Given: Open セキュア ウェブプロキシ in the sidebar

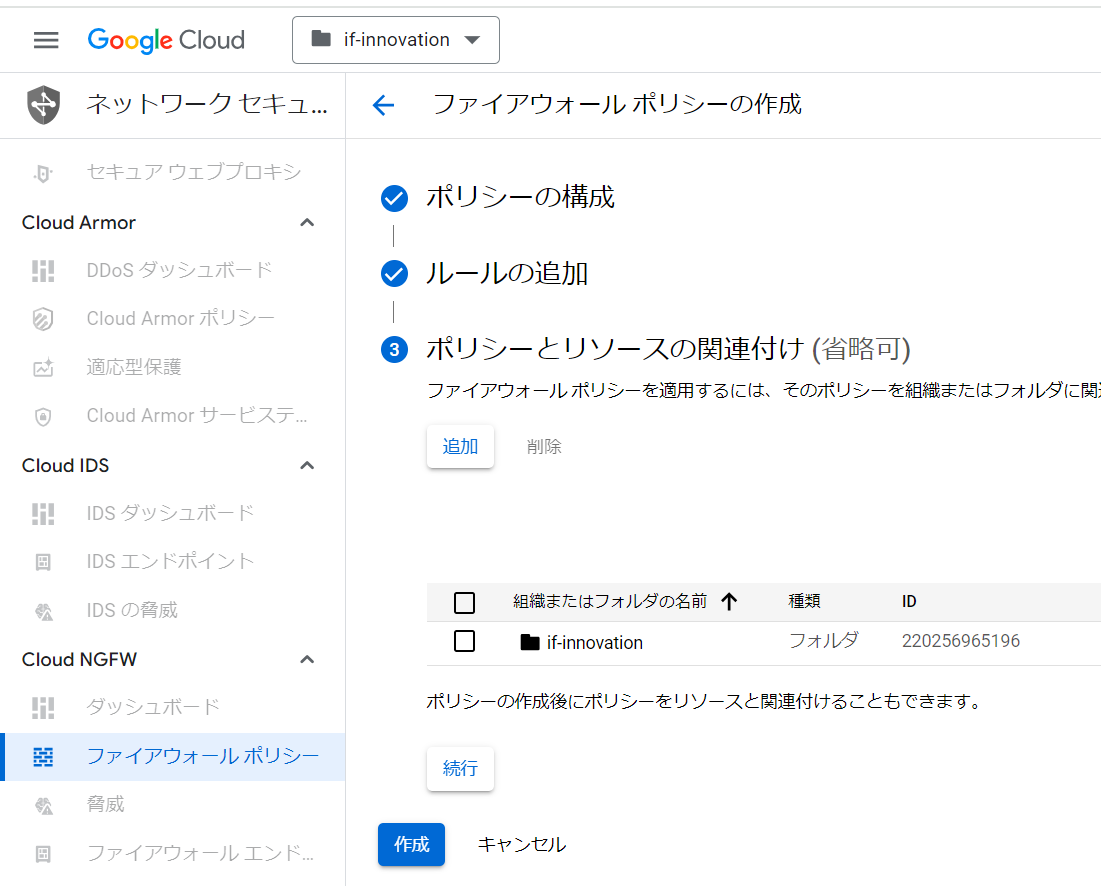Looking at the screenshot, I should point(193,173).
